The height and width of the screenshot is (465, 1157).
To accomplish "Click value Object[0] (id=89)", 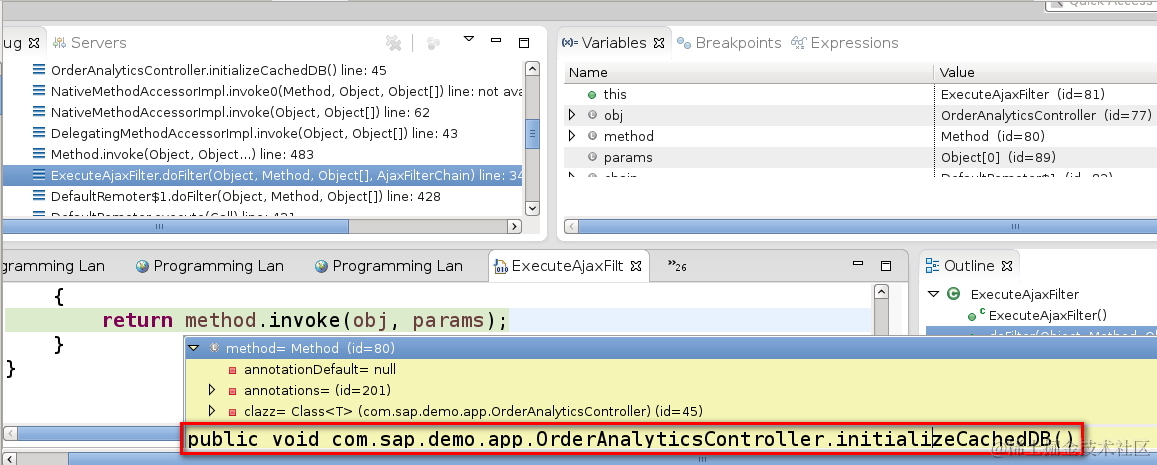I will point(998,157).
